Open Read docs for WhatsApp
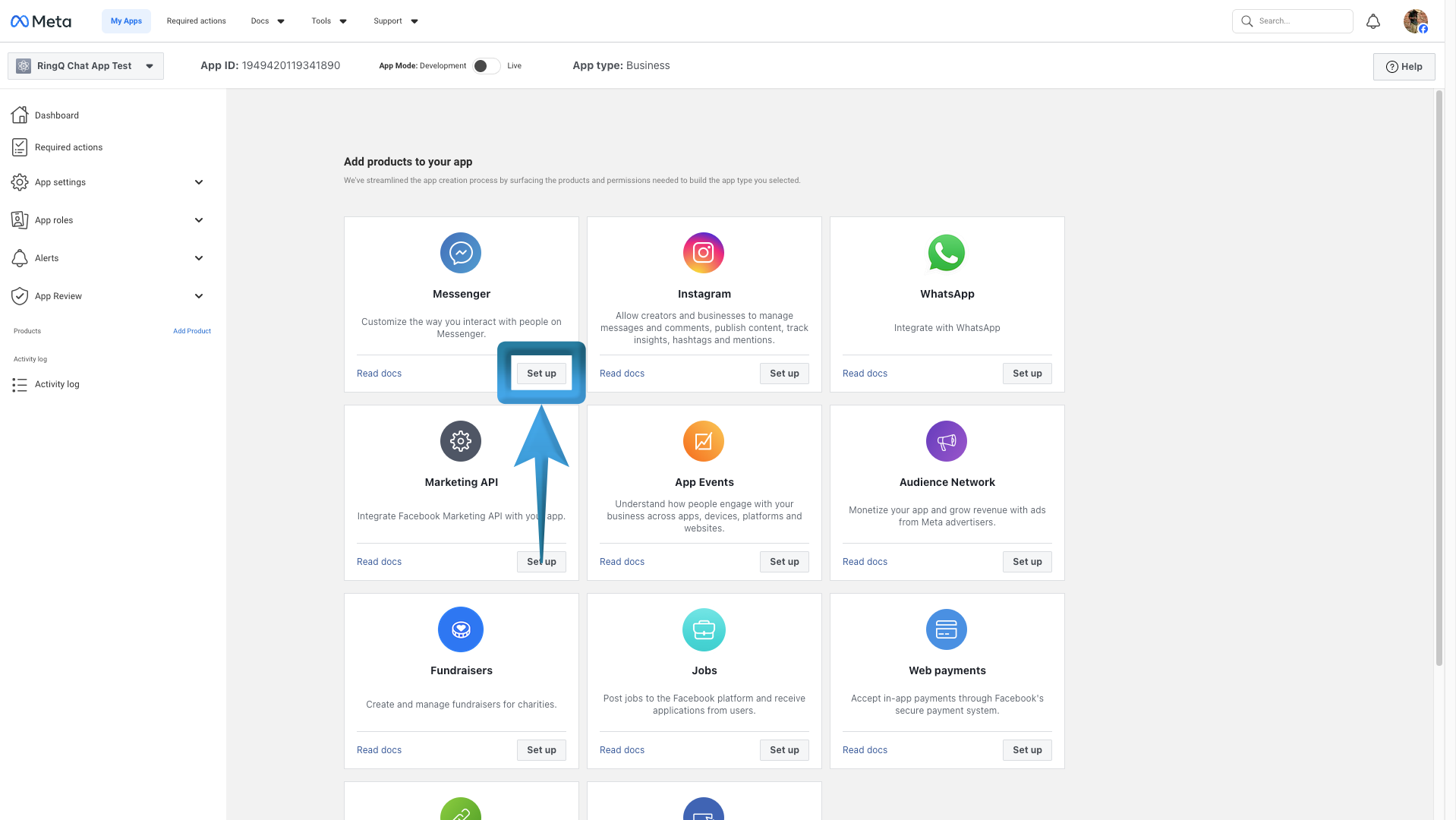 click(x=865, y=373)
